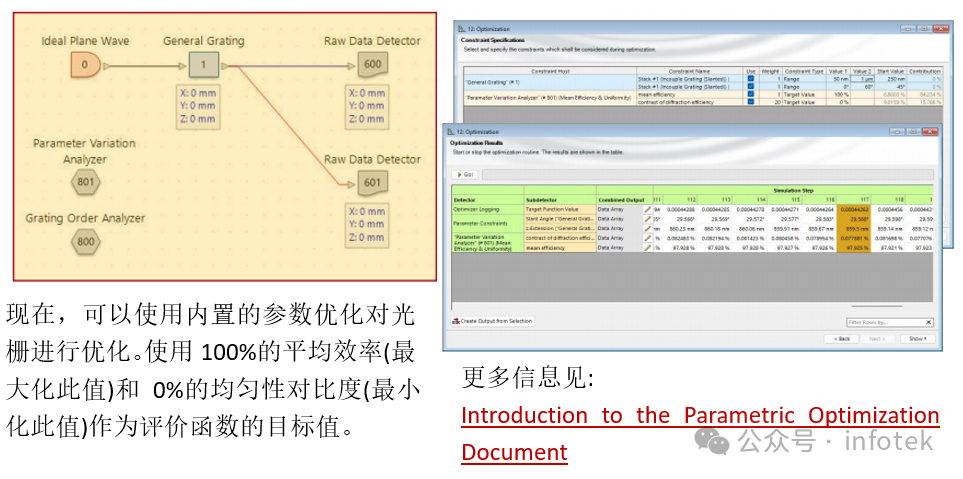Select the Parameter Constraints detector row

(487, 224)
